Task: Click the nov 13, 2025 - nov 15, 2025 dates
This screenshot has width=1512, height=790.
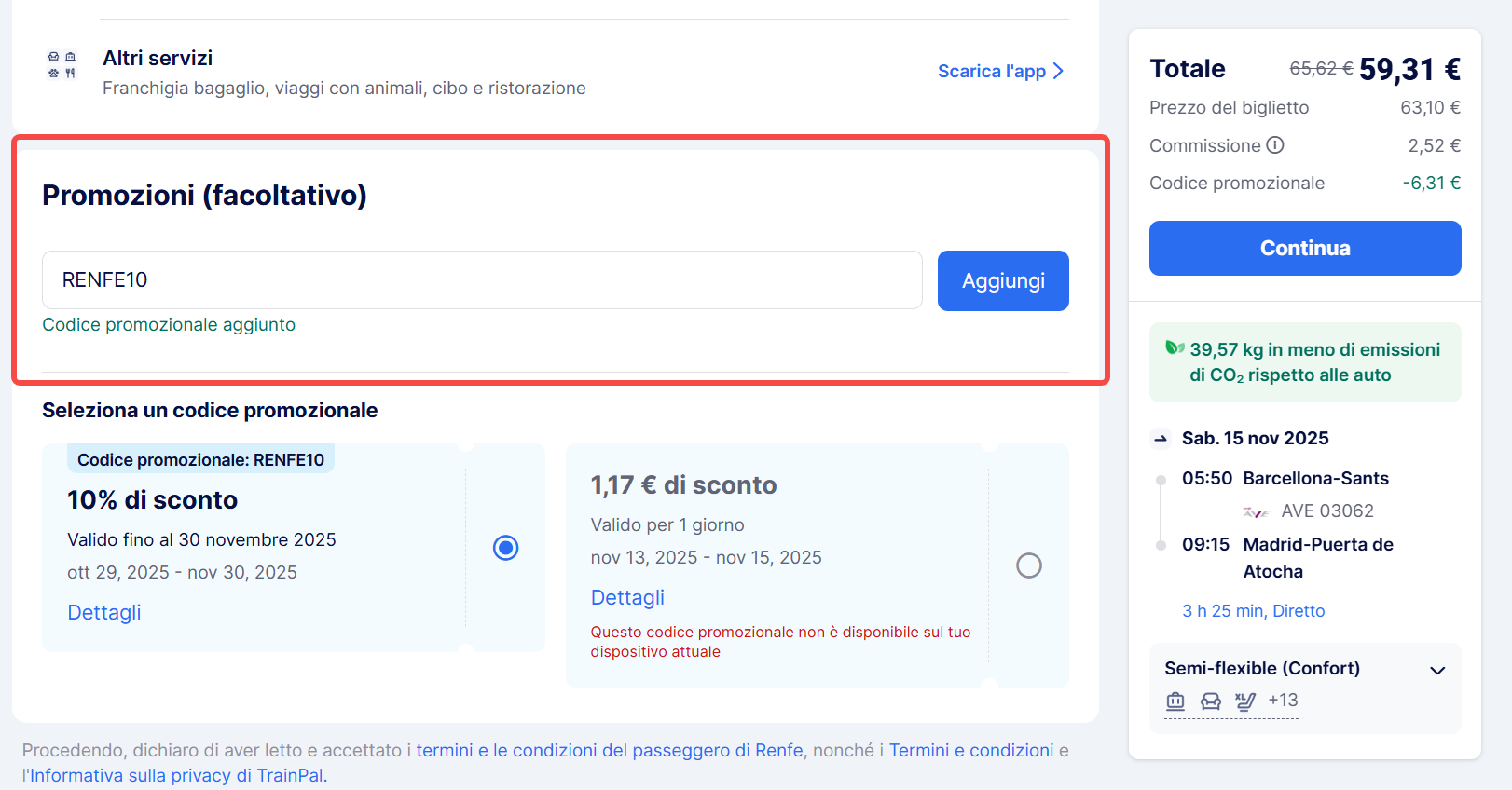Action: pos(706,558)
